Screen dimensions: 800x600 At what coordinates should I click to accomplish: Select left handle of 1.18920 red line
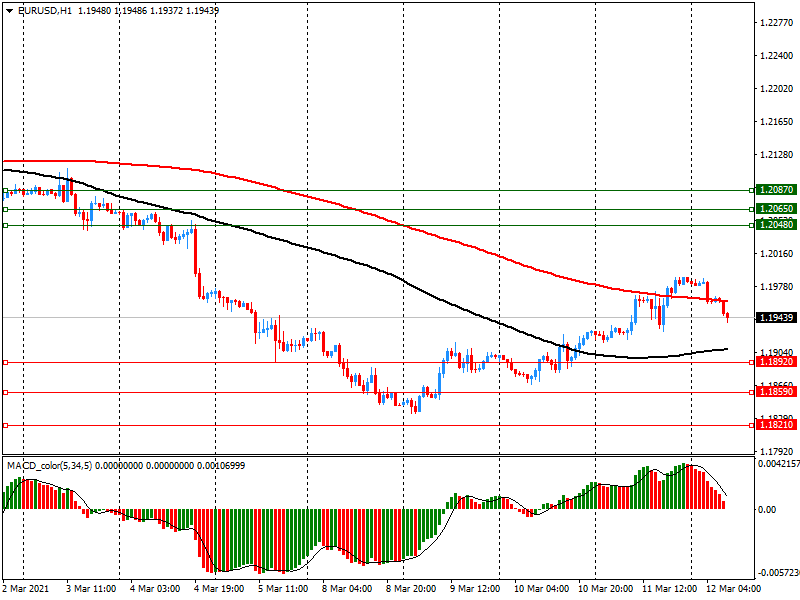tap(6, 362)
